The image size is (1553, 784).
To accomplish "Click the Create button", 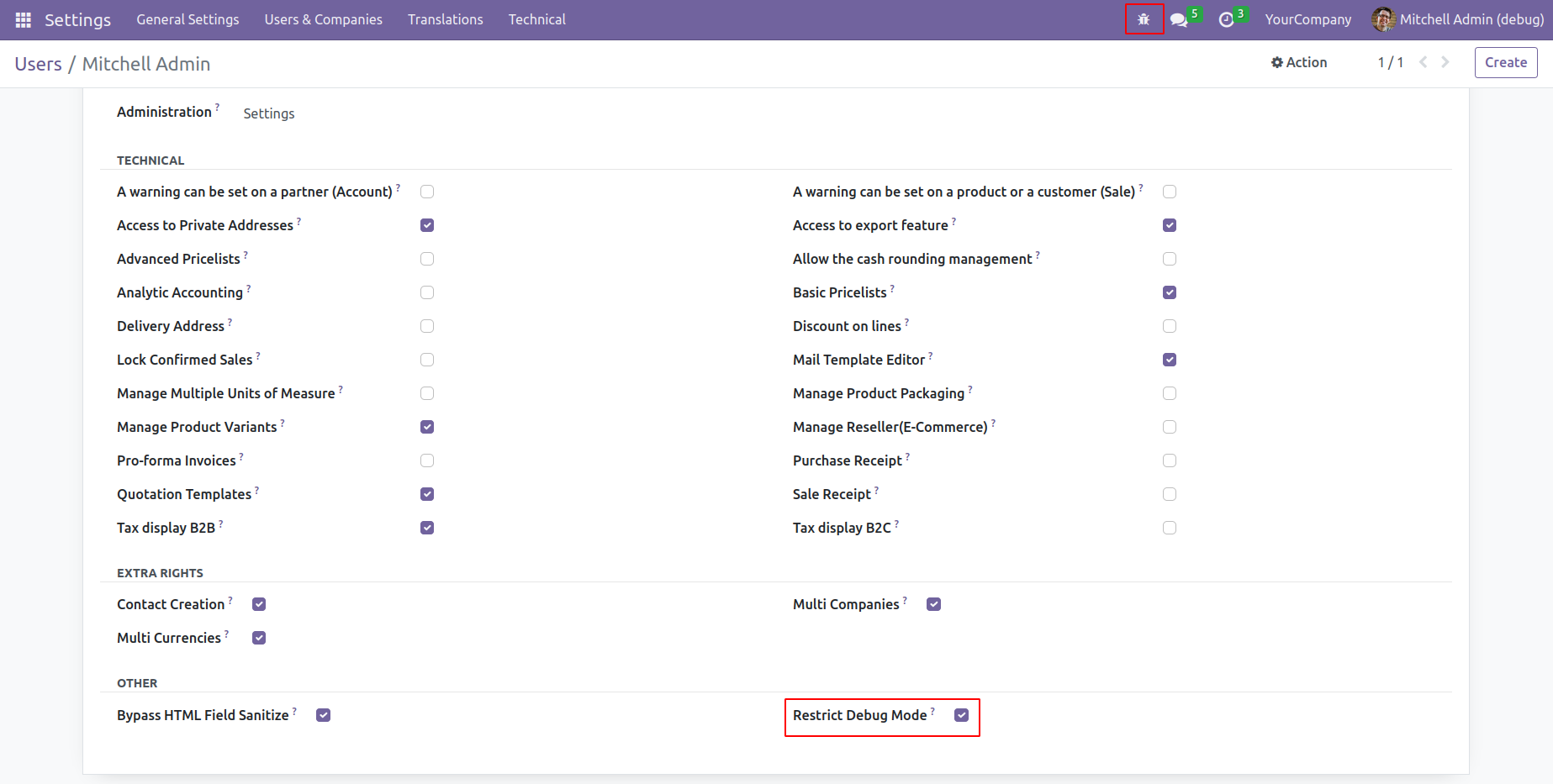I will tap(1505, 62).
